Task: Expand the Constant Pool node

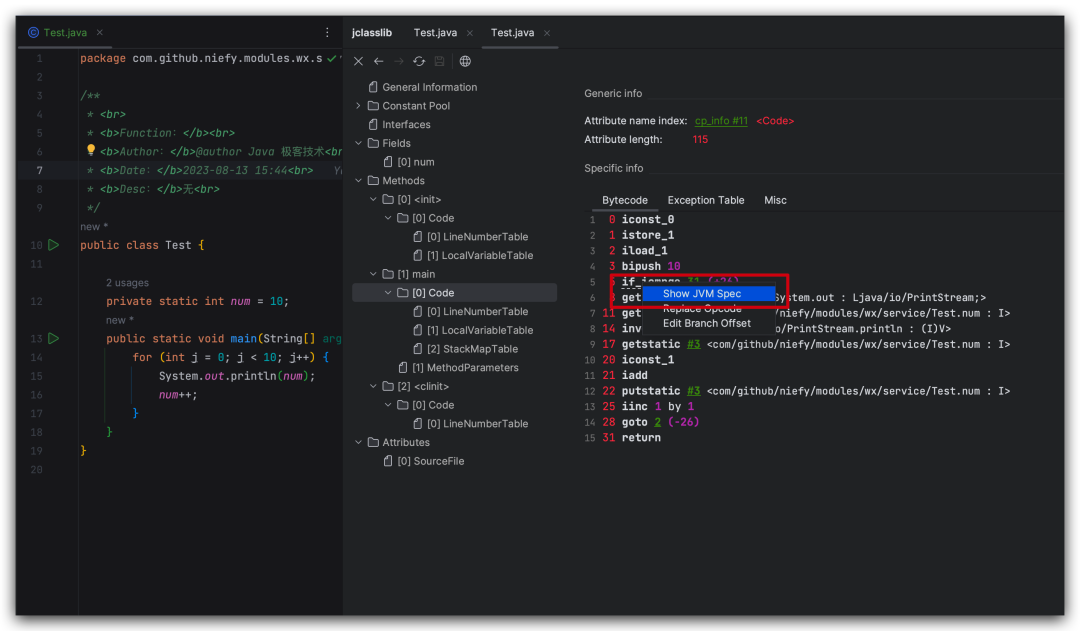Action: pyautogui.click(x=358, y=105)
